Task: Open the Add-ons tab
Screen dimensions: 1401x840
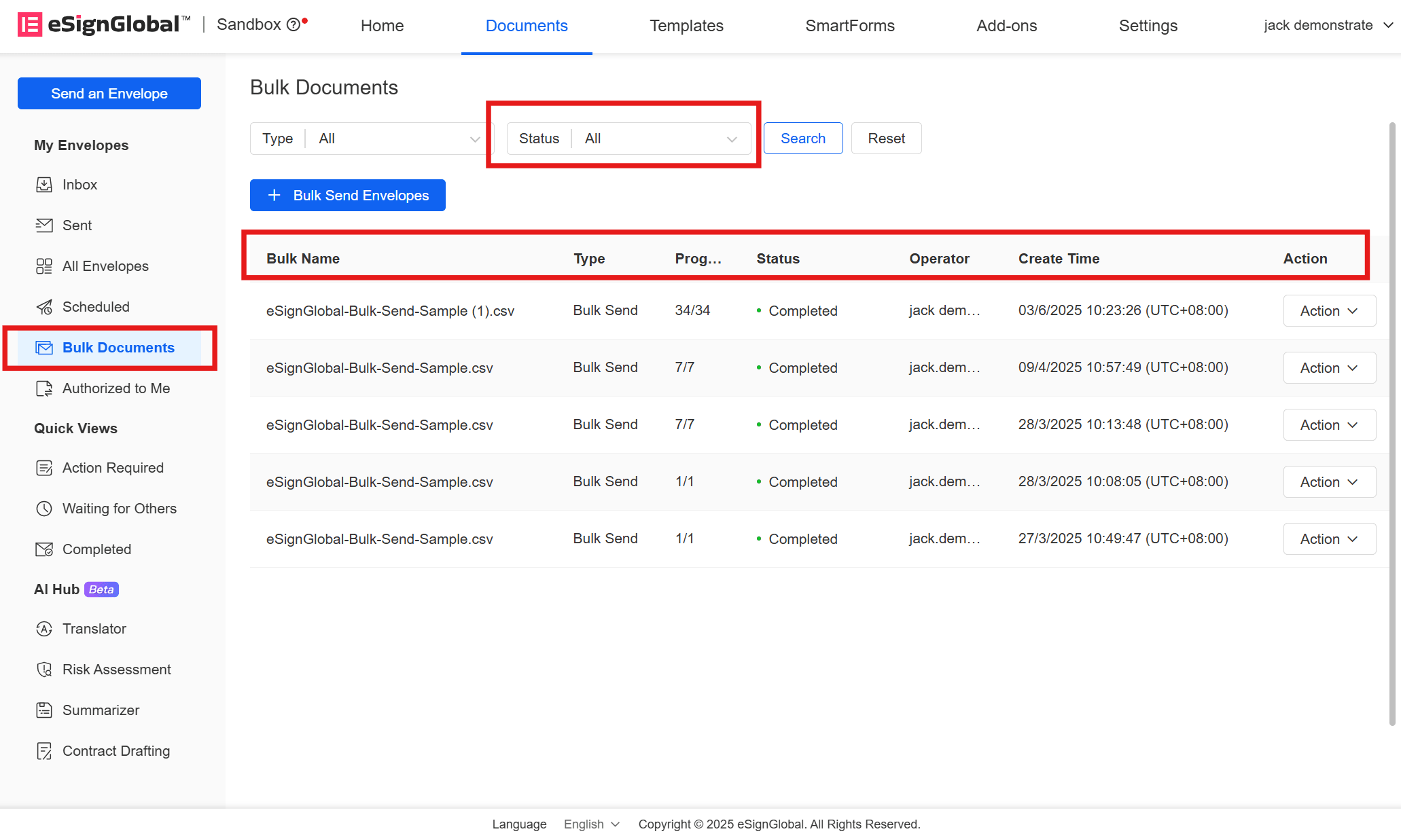Action: click(x=1006, y=25)
